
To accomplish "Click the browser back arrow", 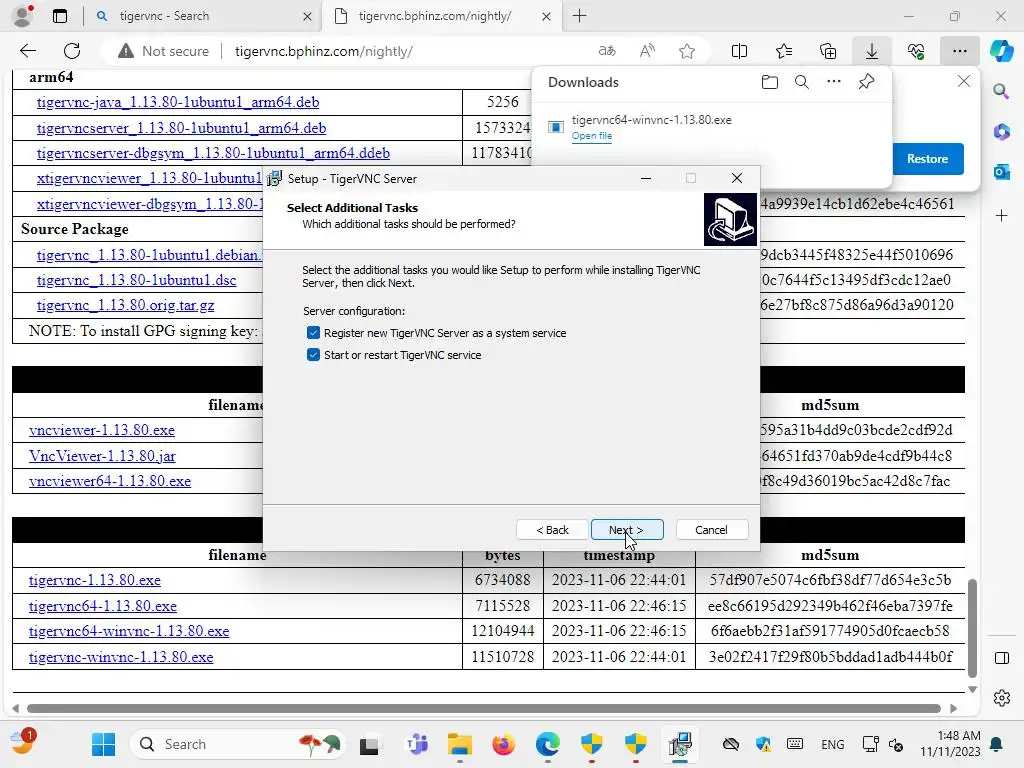I will (x=27, y=51).
